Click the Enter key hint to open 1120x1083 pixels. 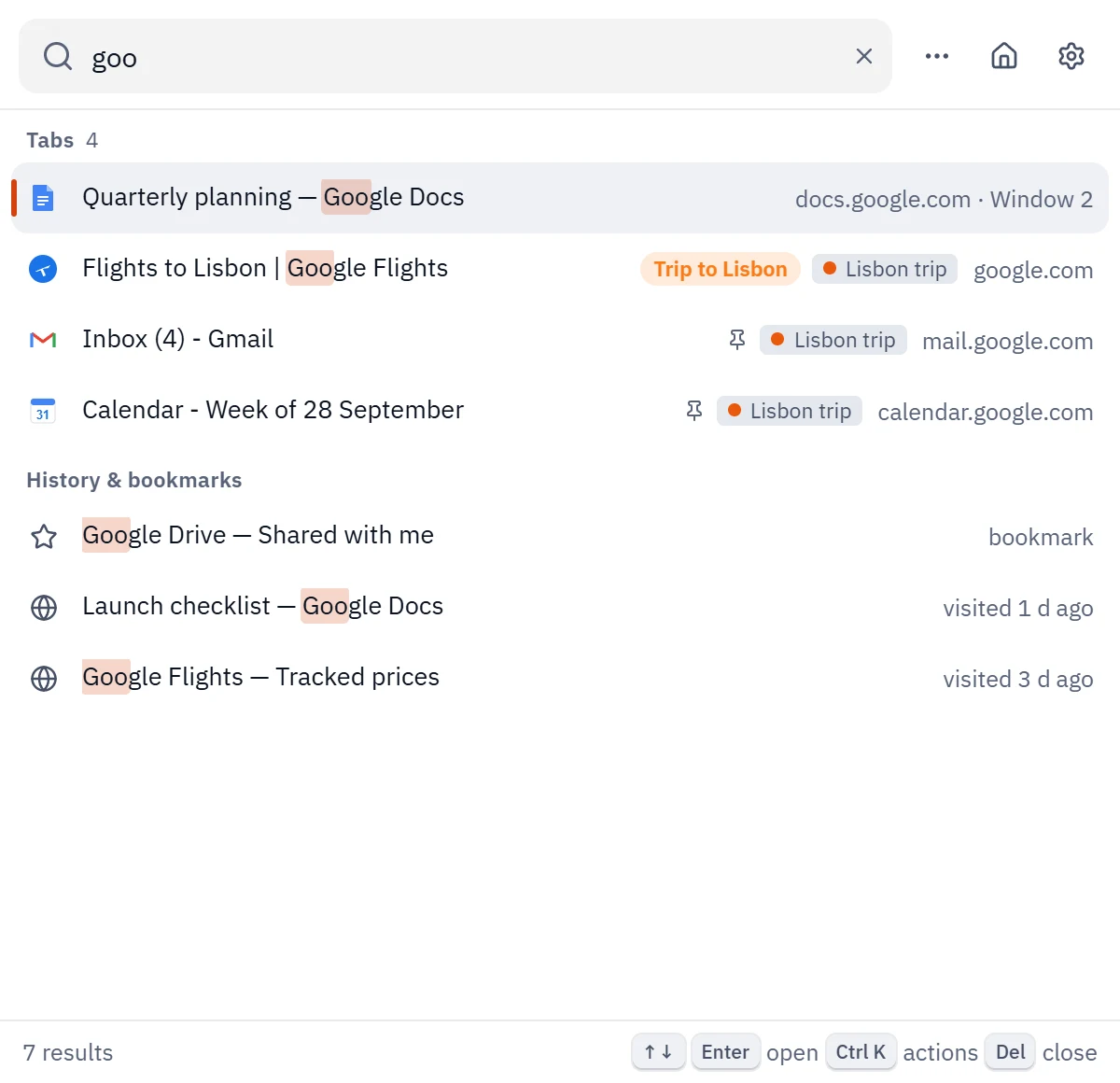click(x=725, y=1052)
